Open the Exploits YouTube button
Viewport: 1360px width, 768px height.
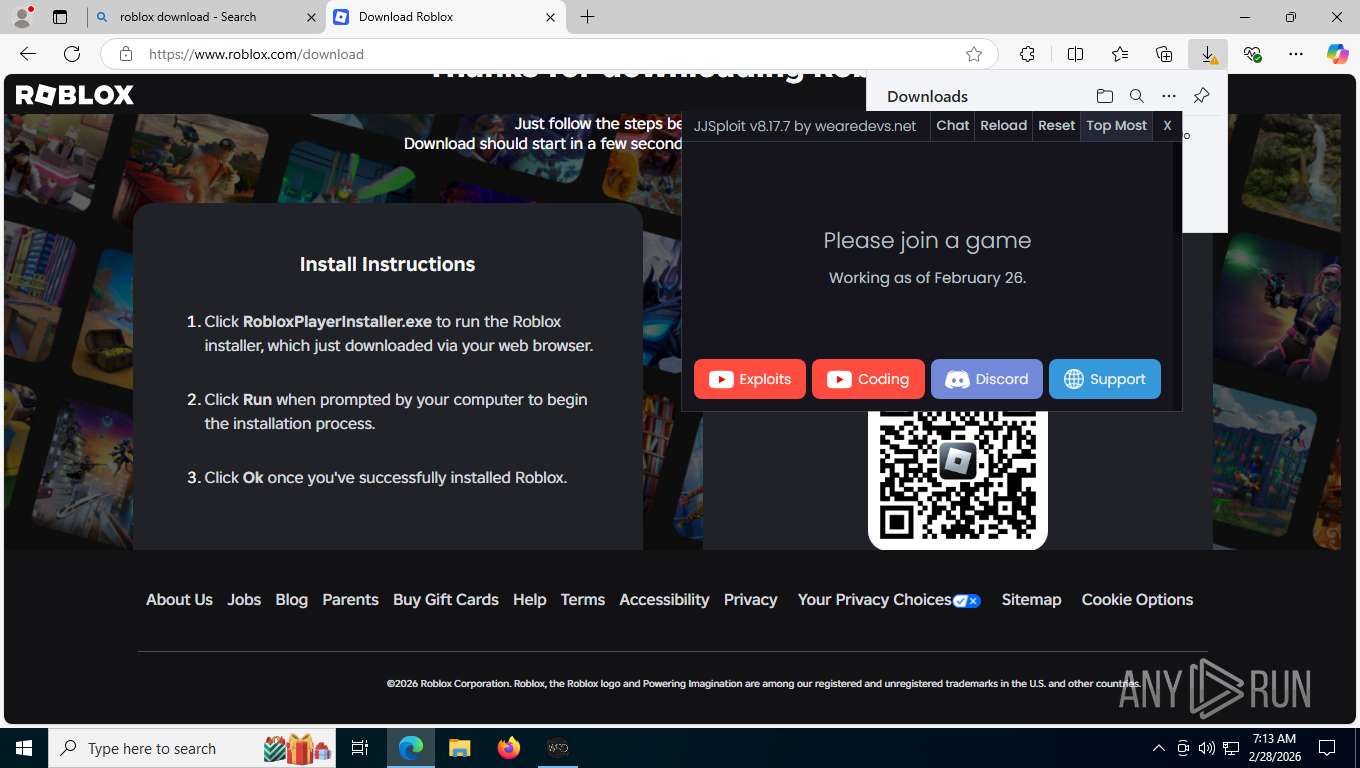750,379
